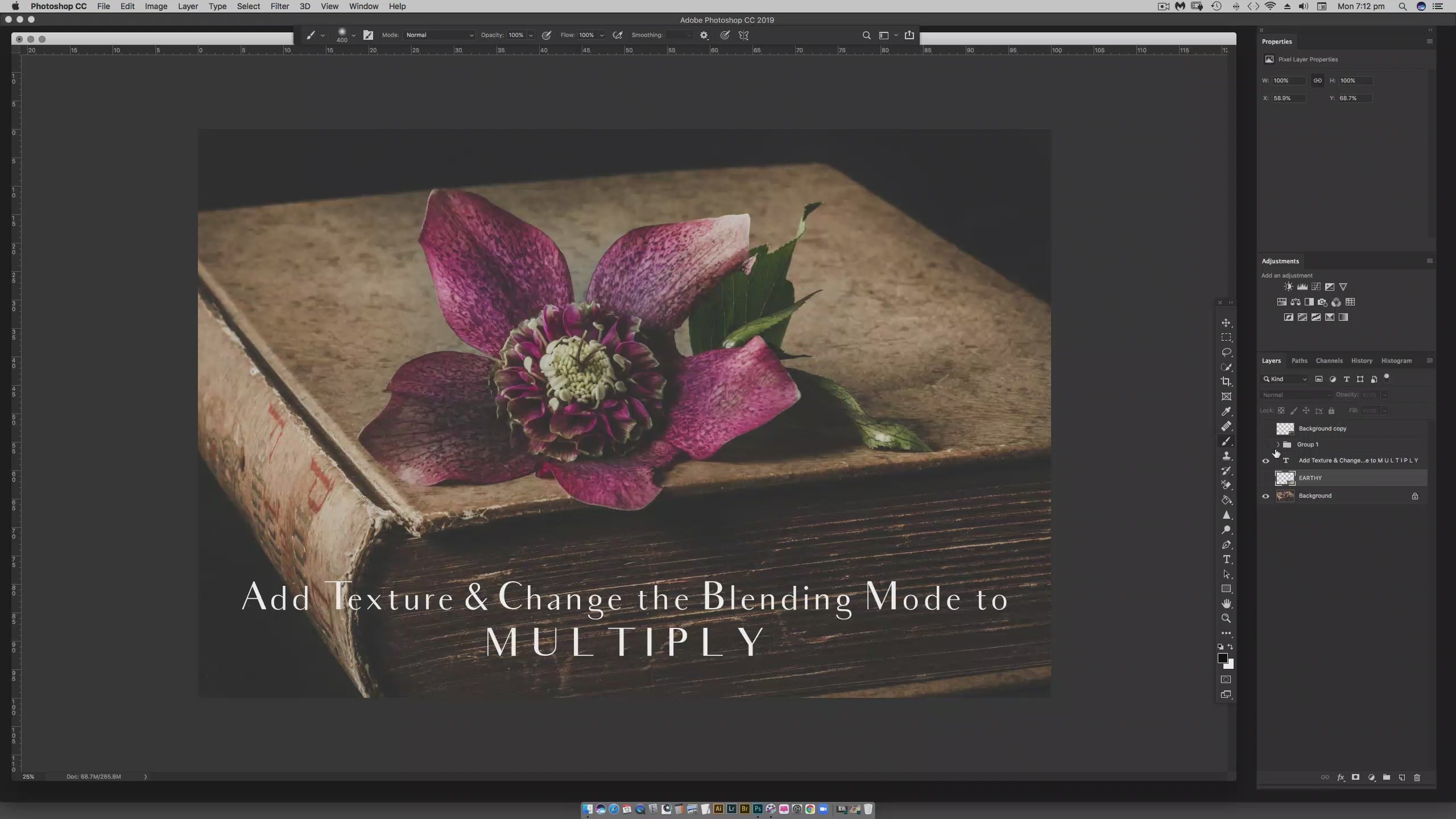Switch to the Channels tab
The image size is (1456, 819).
point(1329,361)
